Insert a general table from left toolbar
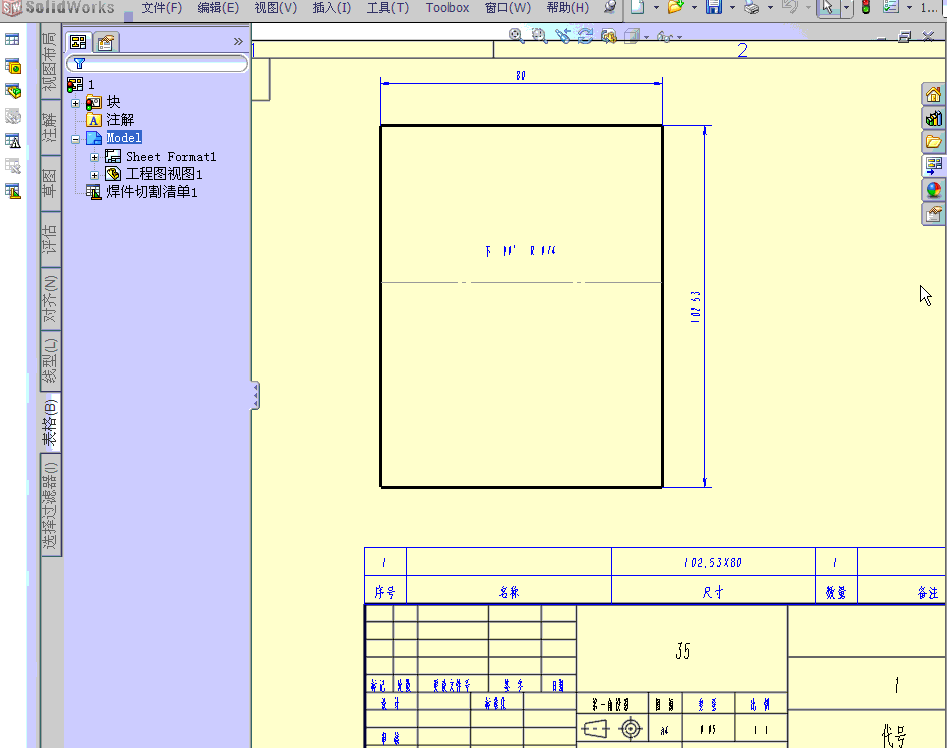The height and width of the screenshot is (748, 947). click(12, 40)
